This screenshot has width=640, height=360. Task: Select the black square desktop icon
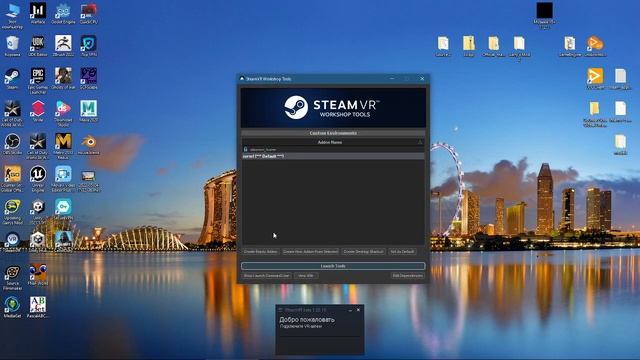544,16
